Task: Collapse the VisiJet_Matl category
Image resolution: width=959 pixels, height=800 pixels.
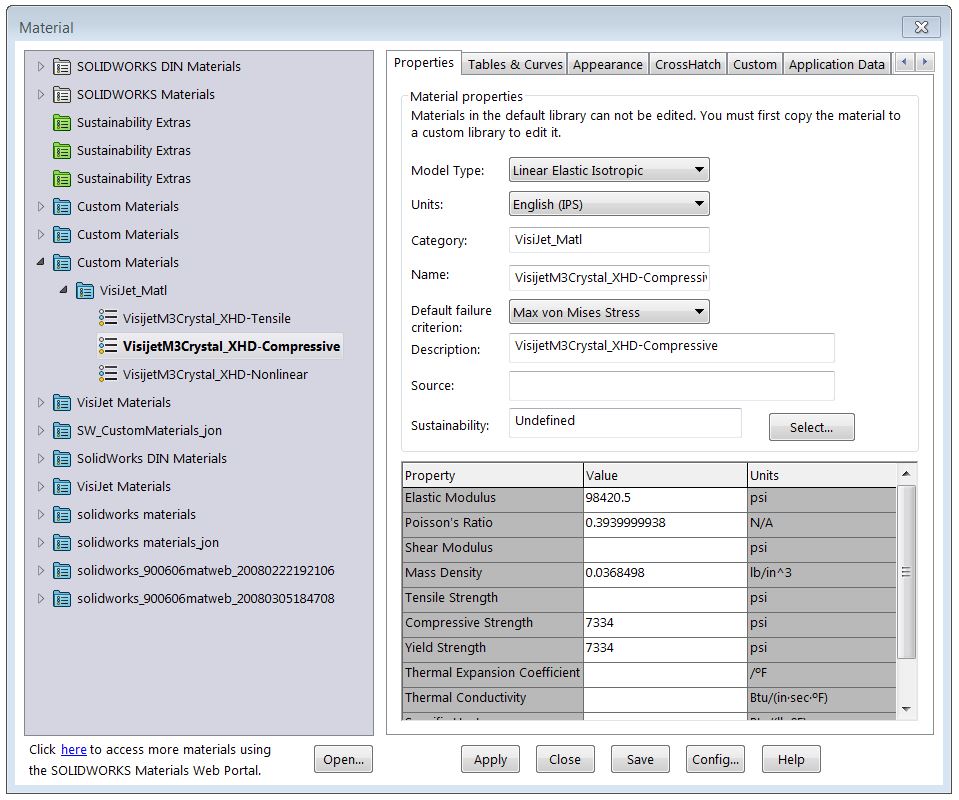Action: click(x=64, y=290)
